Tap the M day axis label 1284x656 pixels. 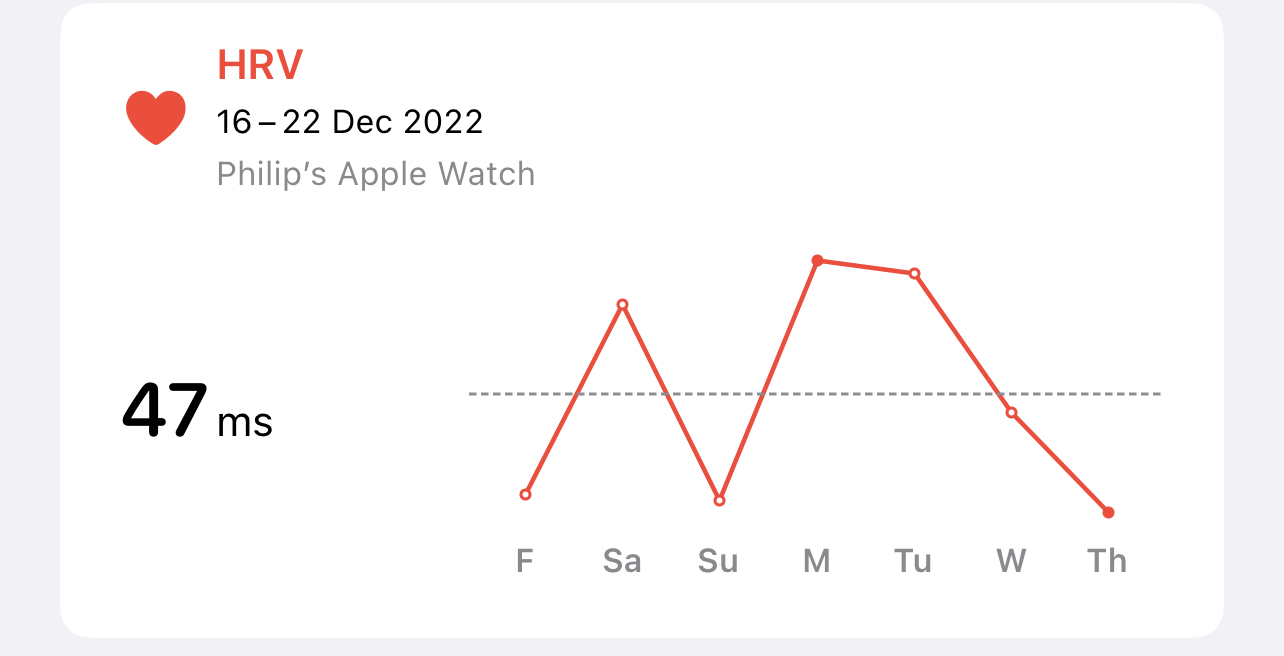pyautogui.click(x=817, y=561)
